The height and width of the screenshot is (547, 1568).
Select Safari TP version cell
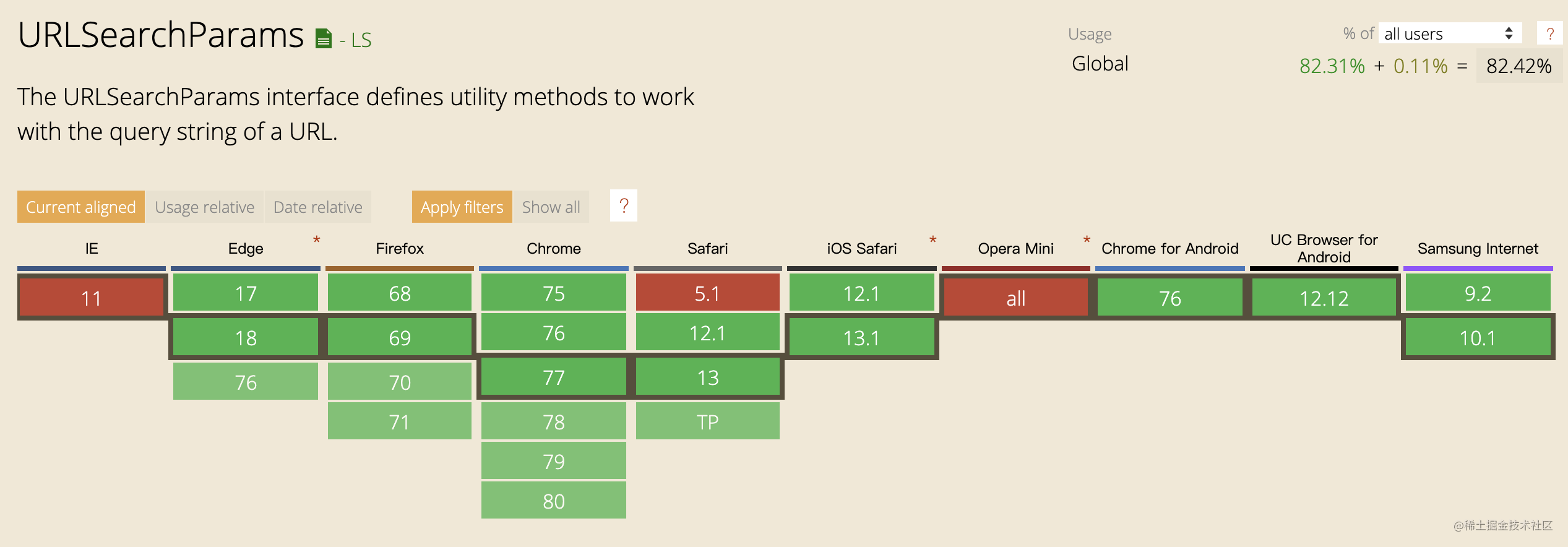tap(708, 421)
